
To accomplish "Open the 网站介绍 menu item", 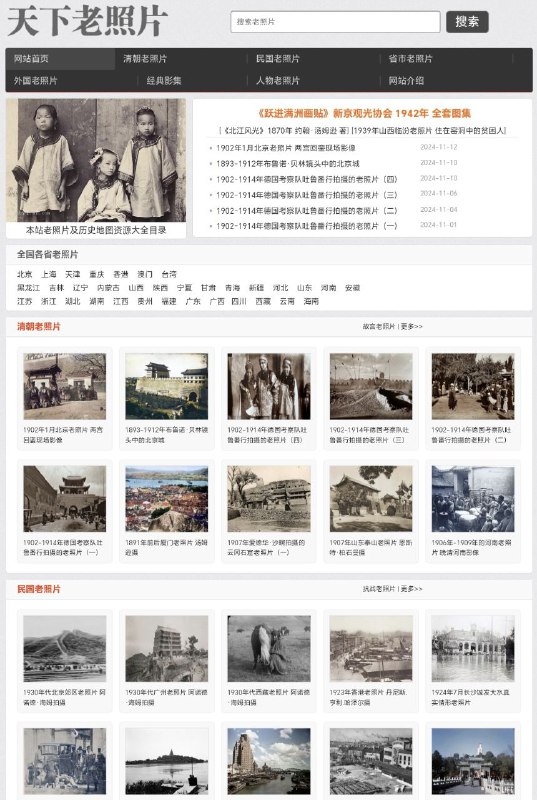I will click(406, 81).
